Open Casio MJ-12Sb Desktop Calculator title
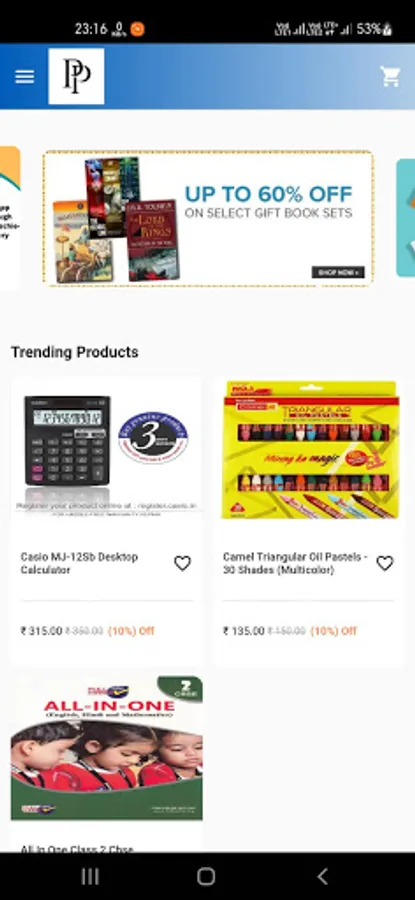 point(79,563)
